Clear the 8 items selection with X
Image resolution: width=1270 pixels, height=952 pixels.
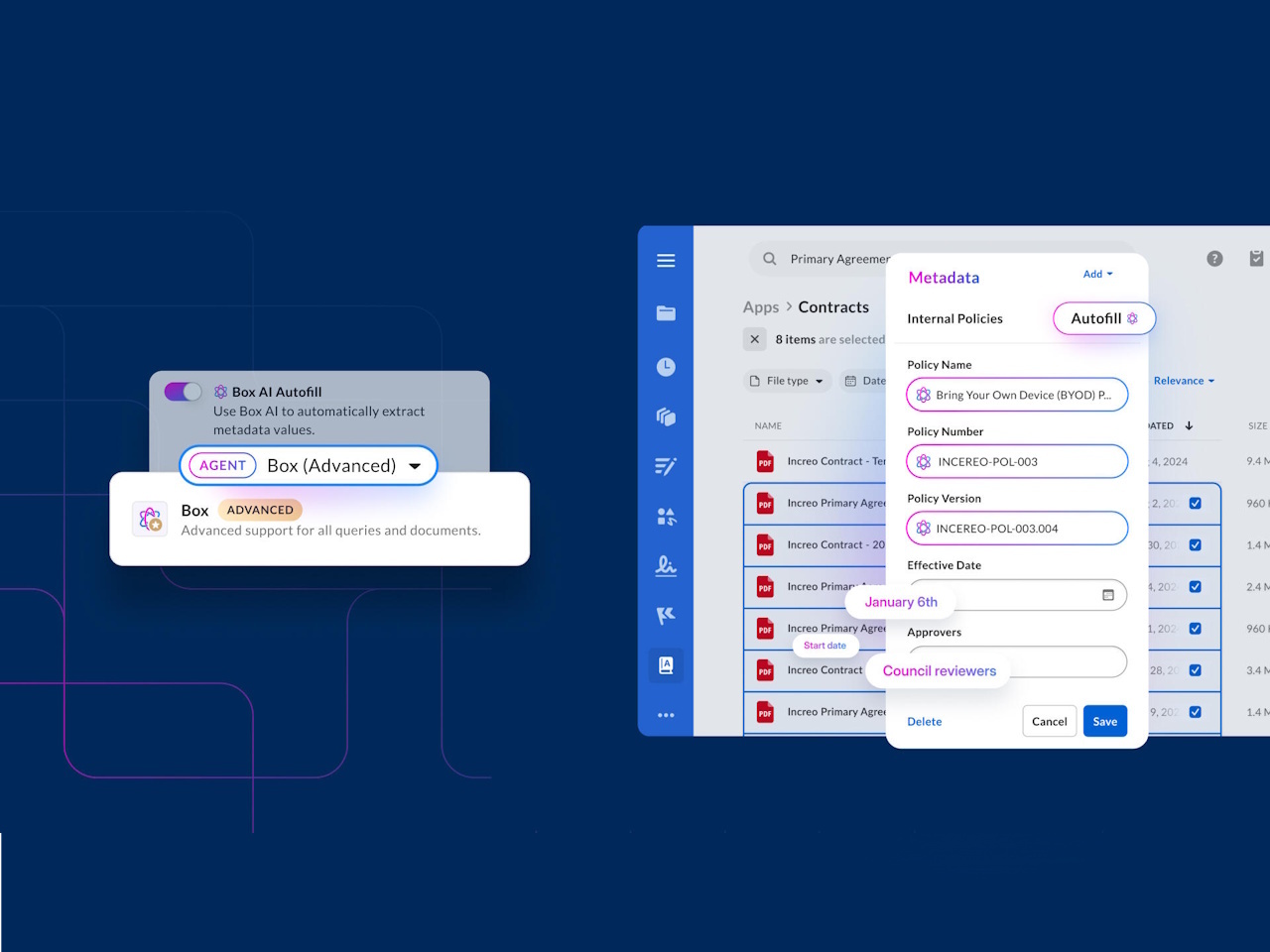[755, 339]
